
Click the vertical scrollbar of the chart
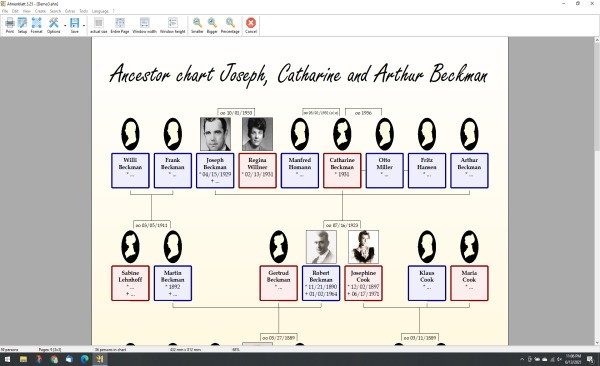pos(597,191)
